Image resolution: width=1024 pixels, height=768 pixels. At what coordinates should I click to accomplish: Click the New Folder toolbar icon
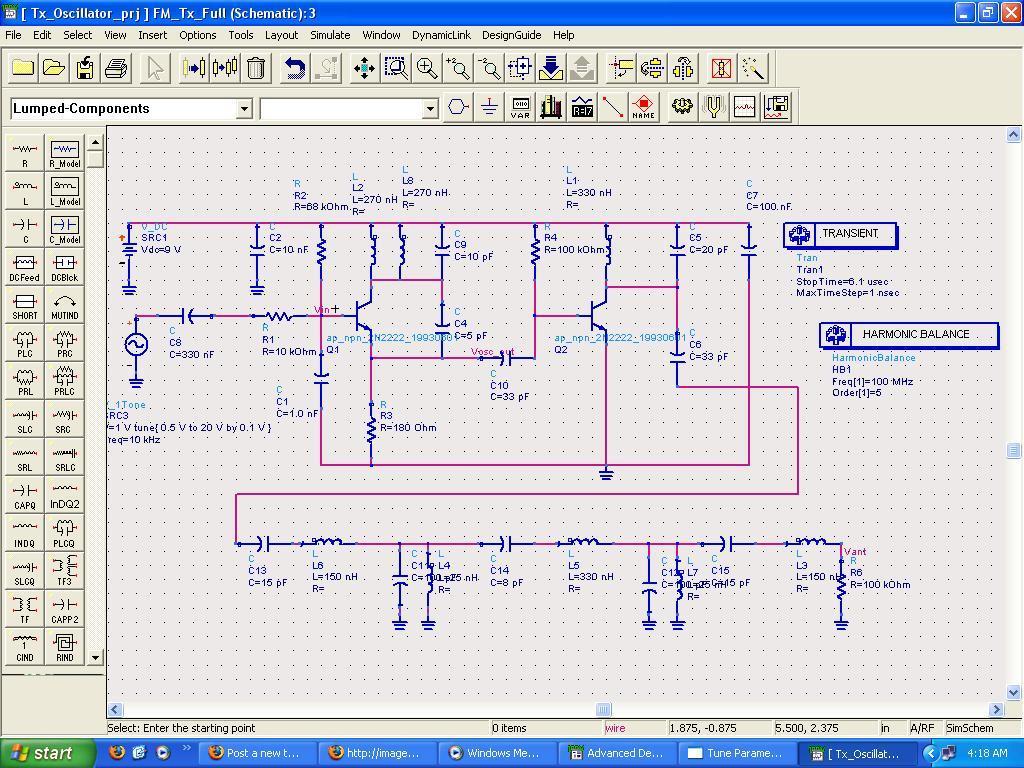click(x=23, y=68)
